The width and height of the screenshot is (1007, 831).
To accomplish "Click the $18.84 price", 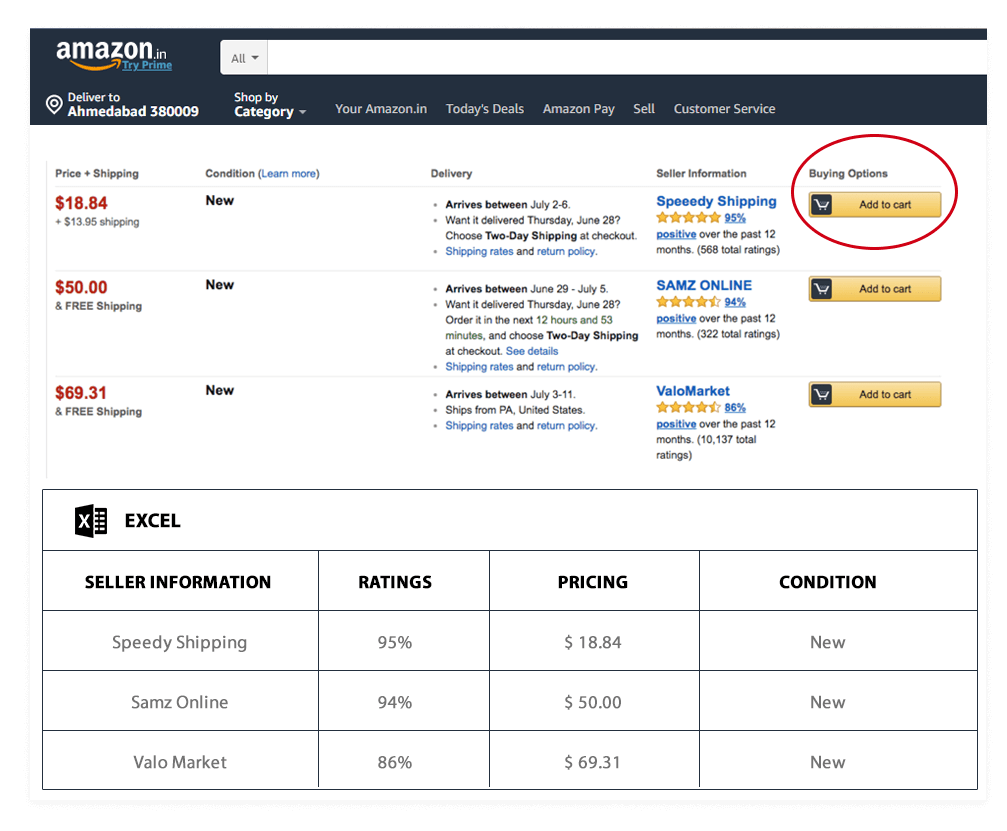I will (81, 204).
